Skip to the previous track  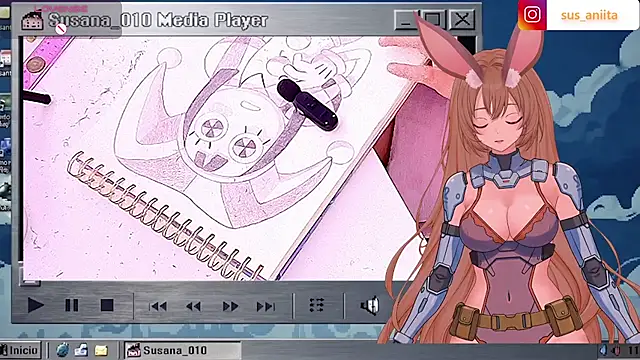point(158,306)
